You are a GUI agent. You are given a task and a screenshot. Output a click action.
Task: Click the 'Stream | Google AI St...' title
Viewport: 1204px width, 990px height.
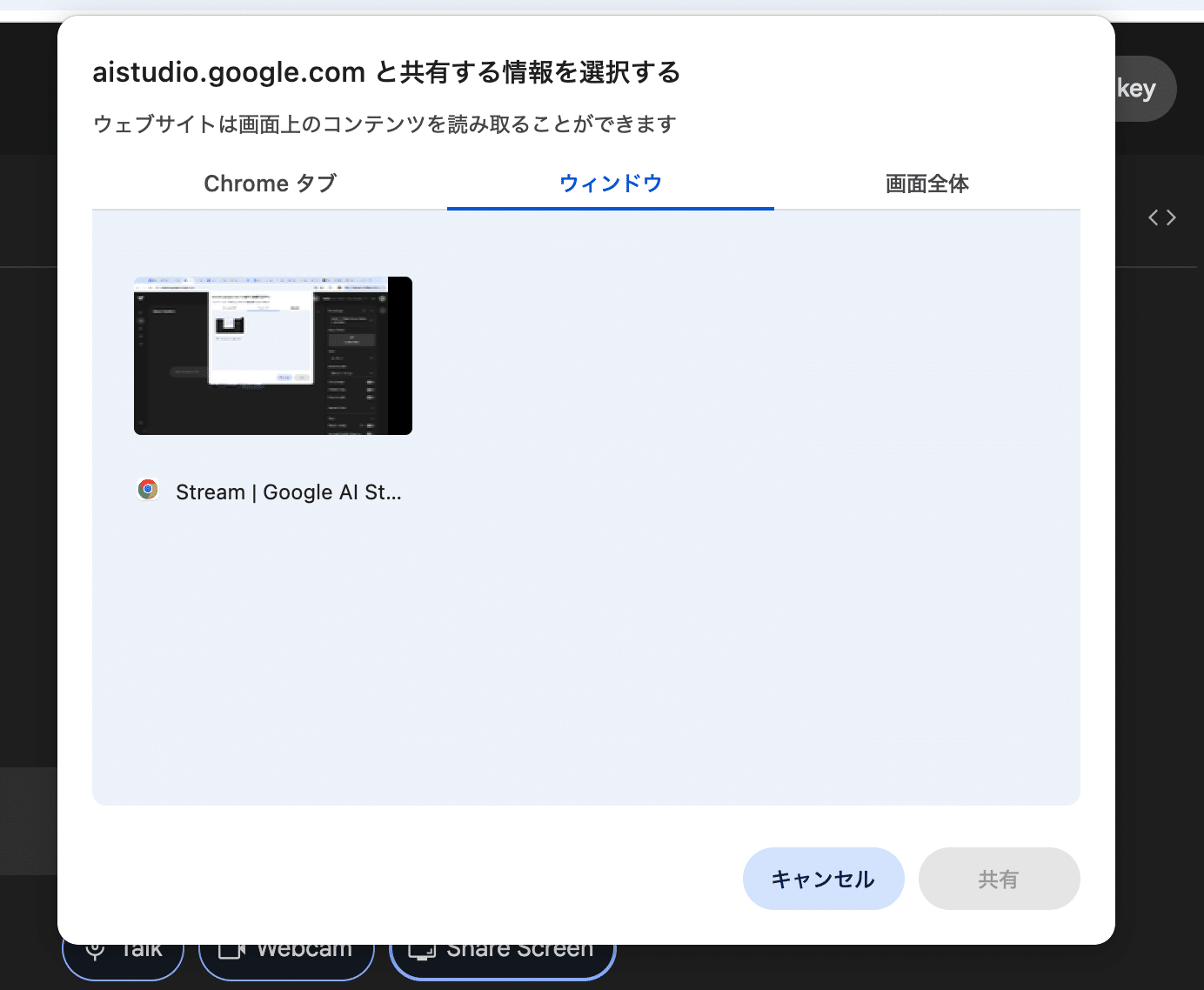(288, 492)
